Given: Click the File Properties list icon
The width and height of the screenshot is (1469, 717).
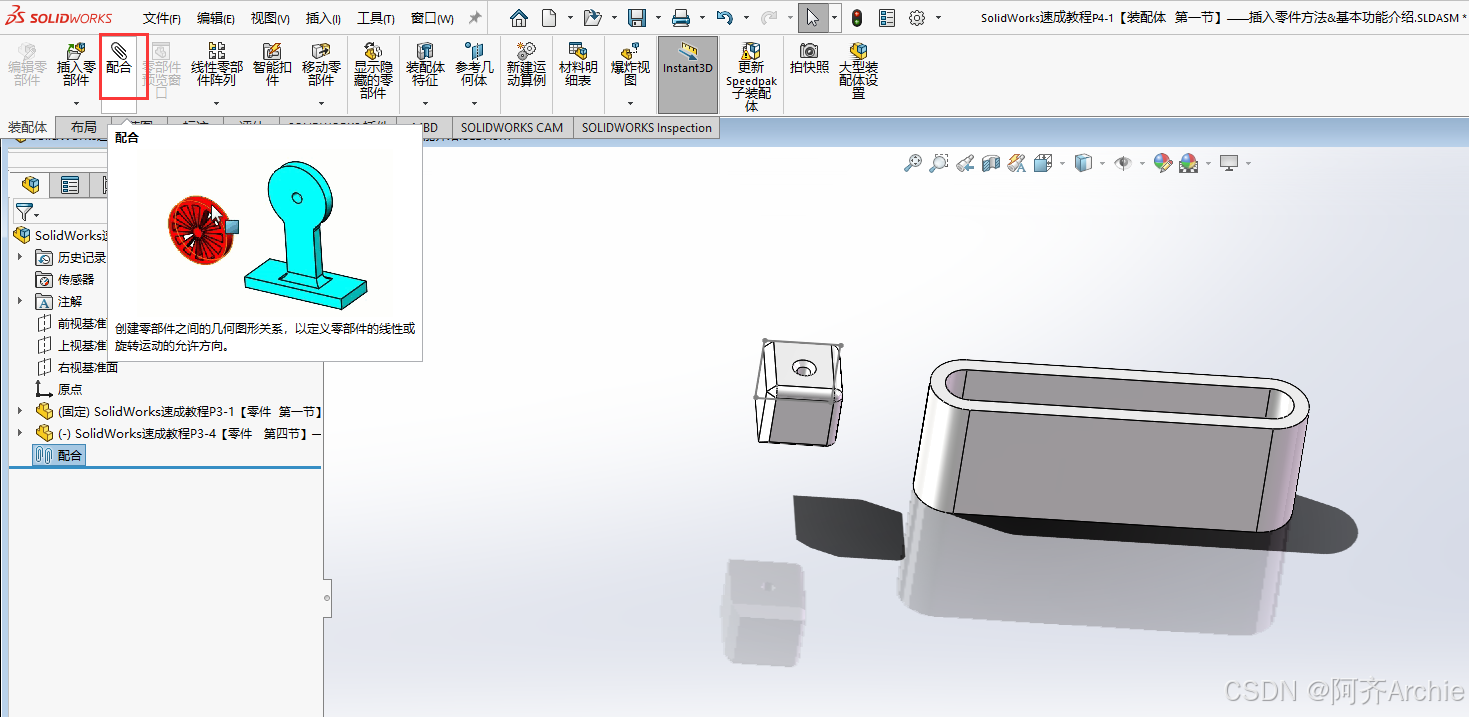Looking at the screenshot, I should pyautogui.click(x=887, y=18).
